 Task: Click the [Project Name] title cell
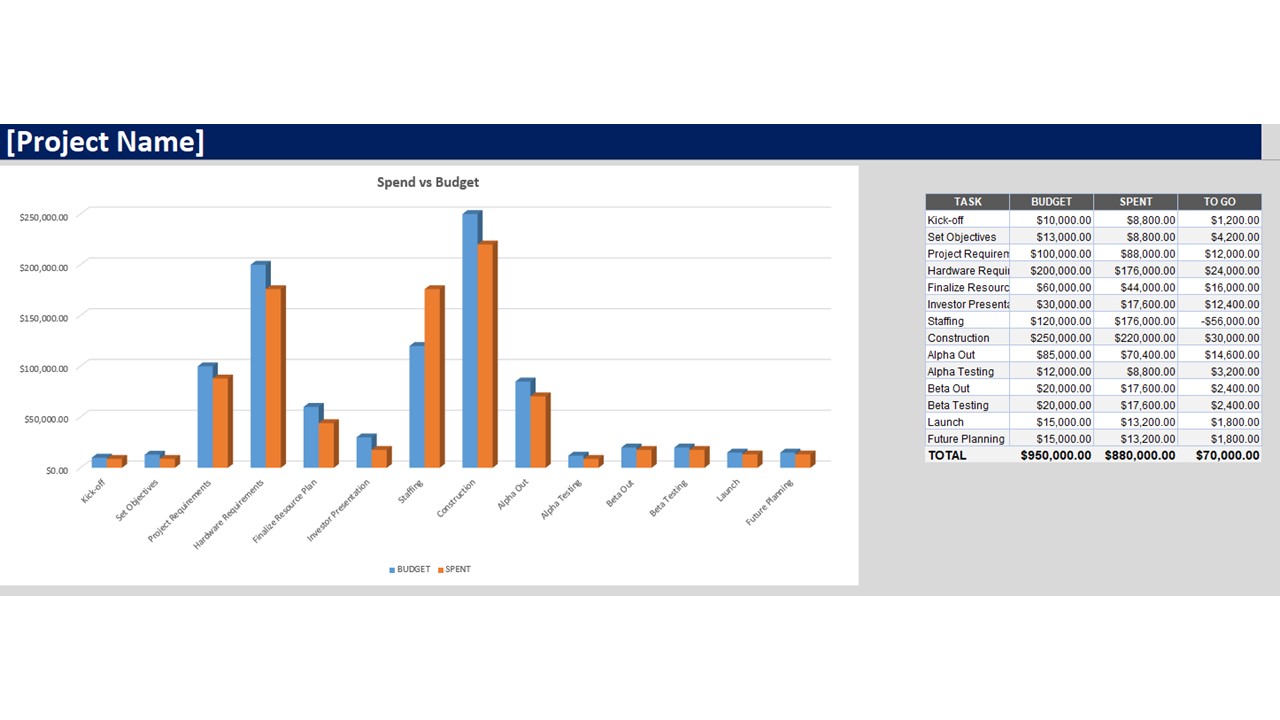[x=105, y=142]
